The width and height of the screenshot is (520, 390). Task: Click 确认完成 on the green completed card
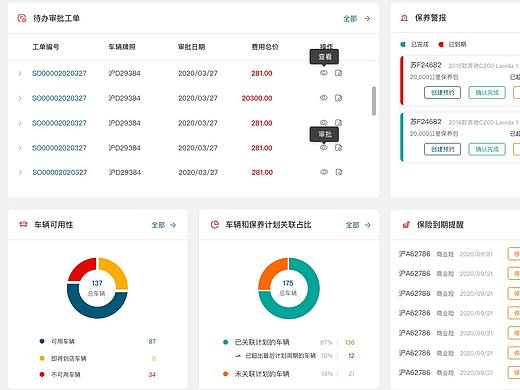(x=487, y=149)
